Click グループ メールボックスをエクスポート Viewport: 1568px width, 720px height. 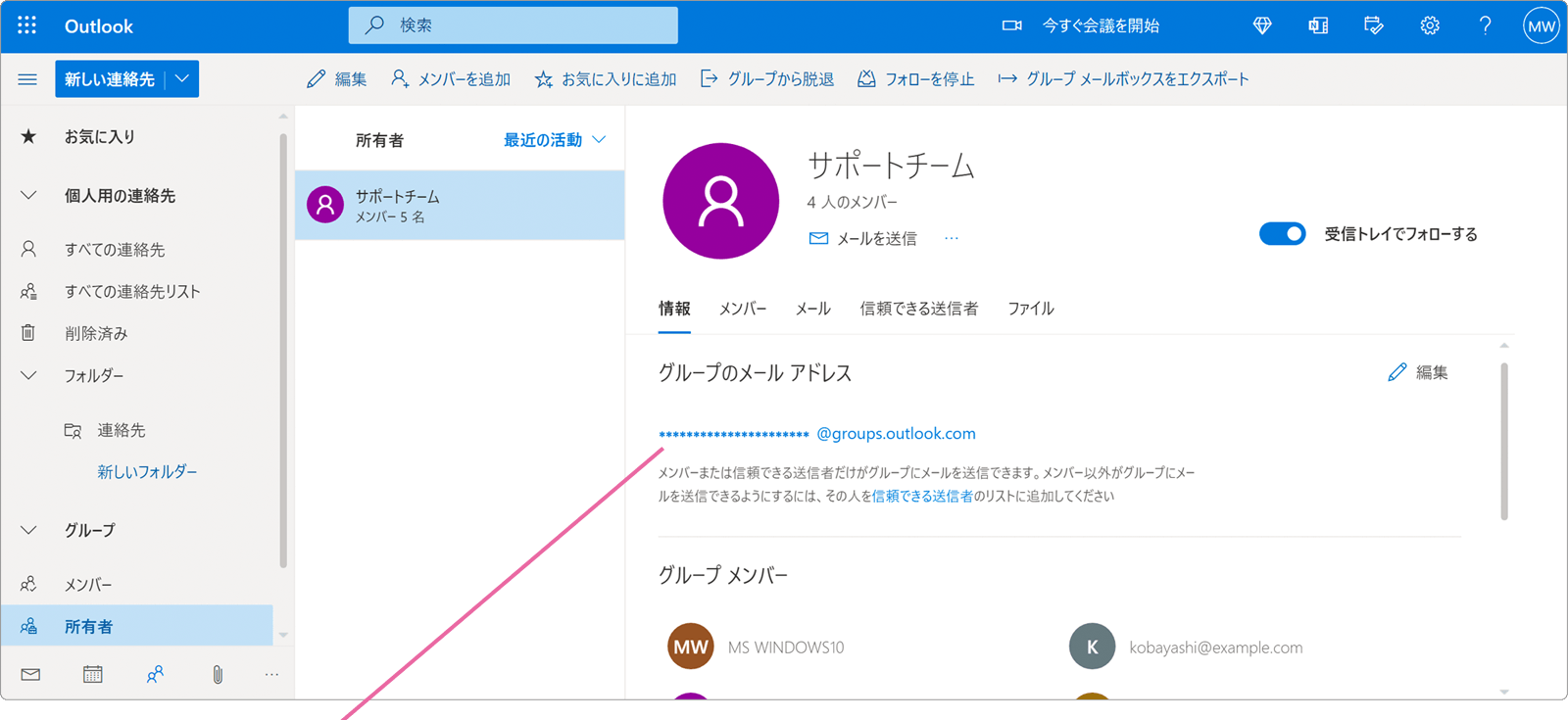coord(1123,79)
